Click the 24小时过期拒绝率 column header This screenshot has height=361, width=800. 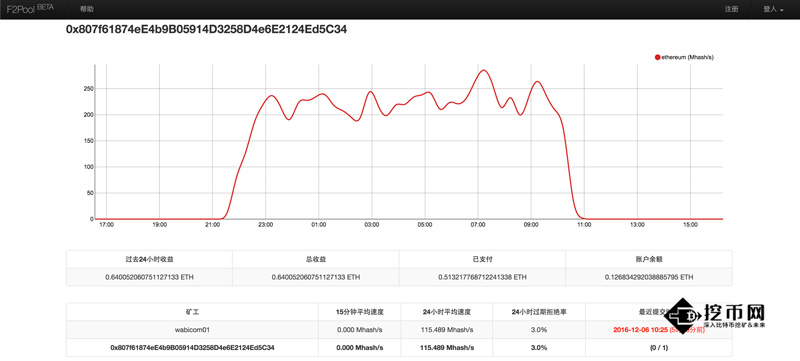pyautogui.click(x=539, y=312)
